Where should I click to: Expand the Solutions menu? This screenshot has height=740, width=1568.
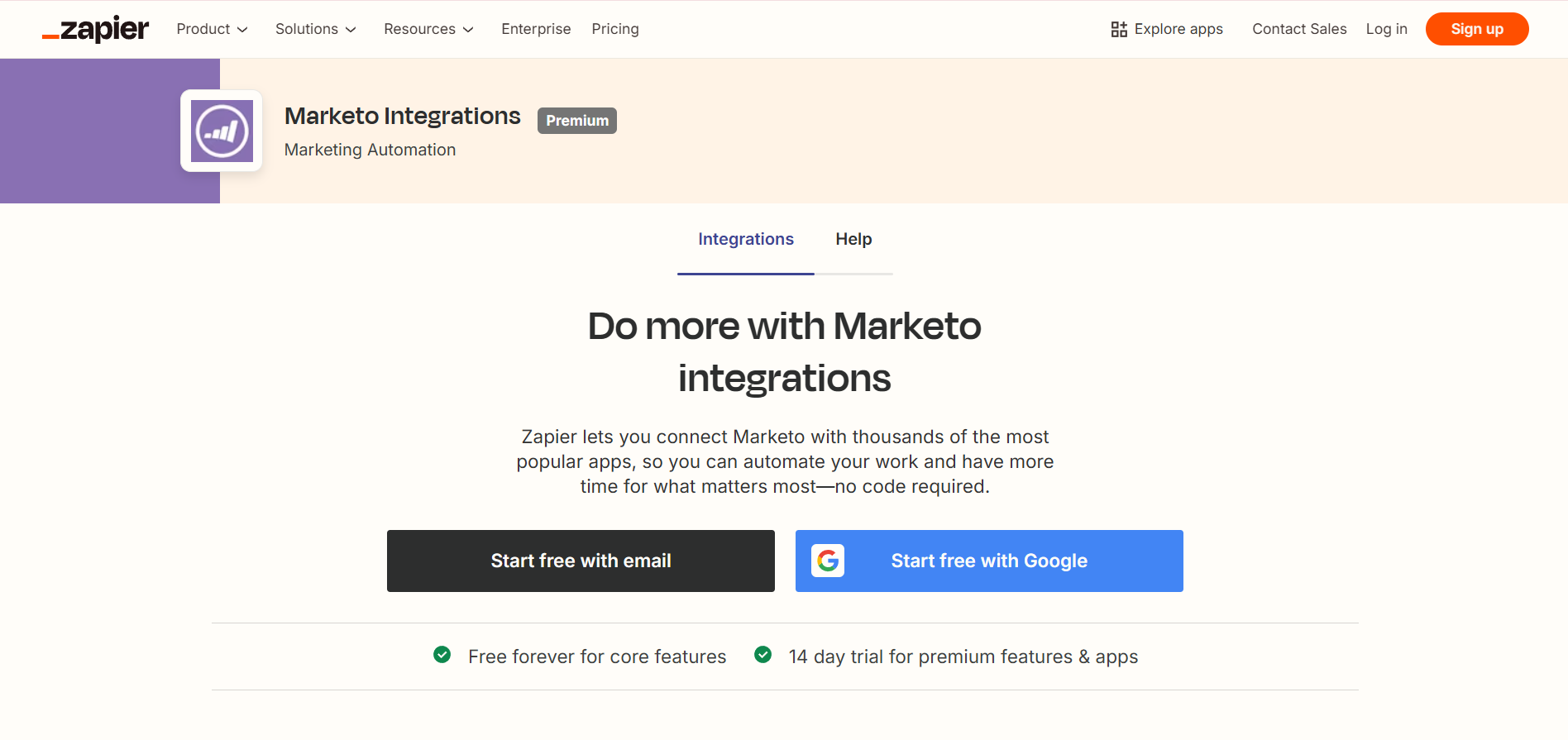tap(316, 29)
